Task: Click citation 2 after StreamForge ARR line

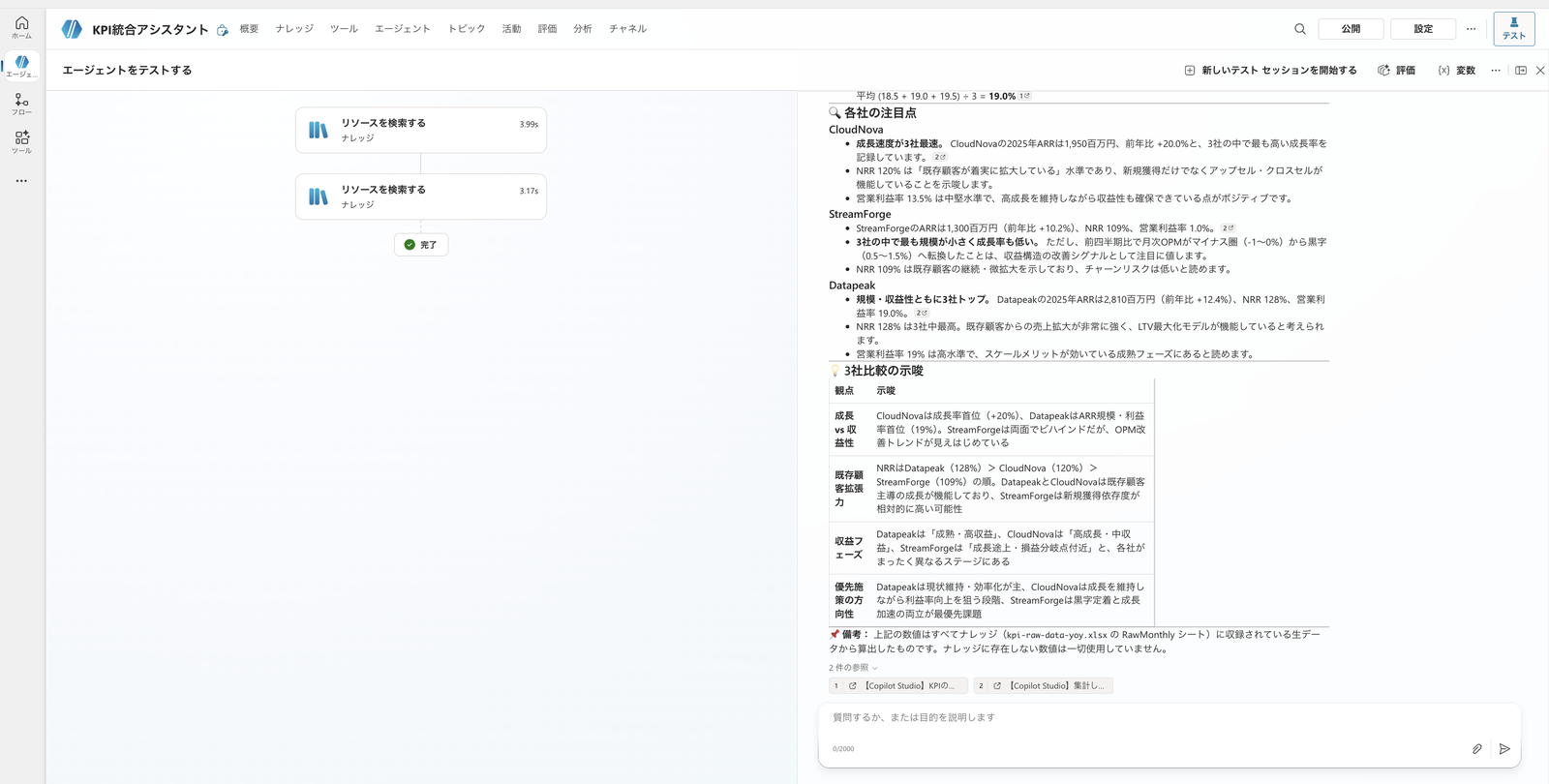Action: coord(1229,228)
